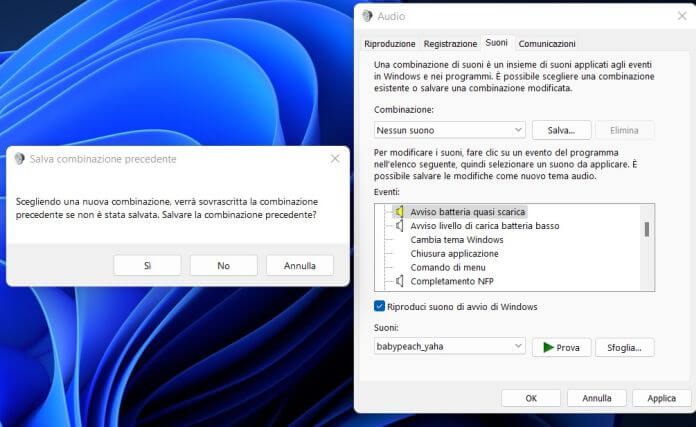The width and height of the screenshot is (696, 427).
Task: Click the Salva combinazione precedente dialog title icon
Action: (20, 159)
